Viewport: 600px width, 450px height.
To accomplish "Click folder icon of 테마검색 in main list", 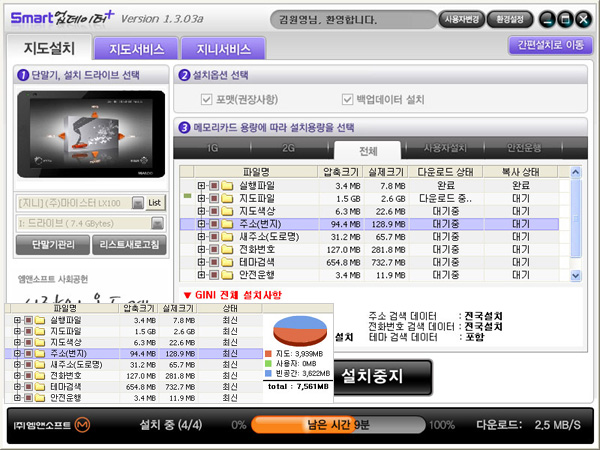I will (x=227, y=262).
